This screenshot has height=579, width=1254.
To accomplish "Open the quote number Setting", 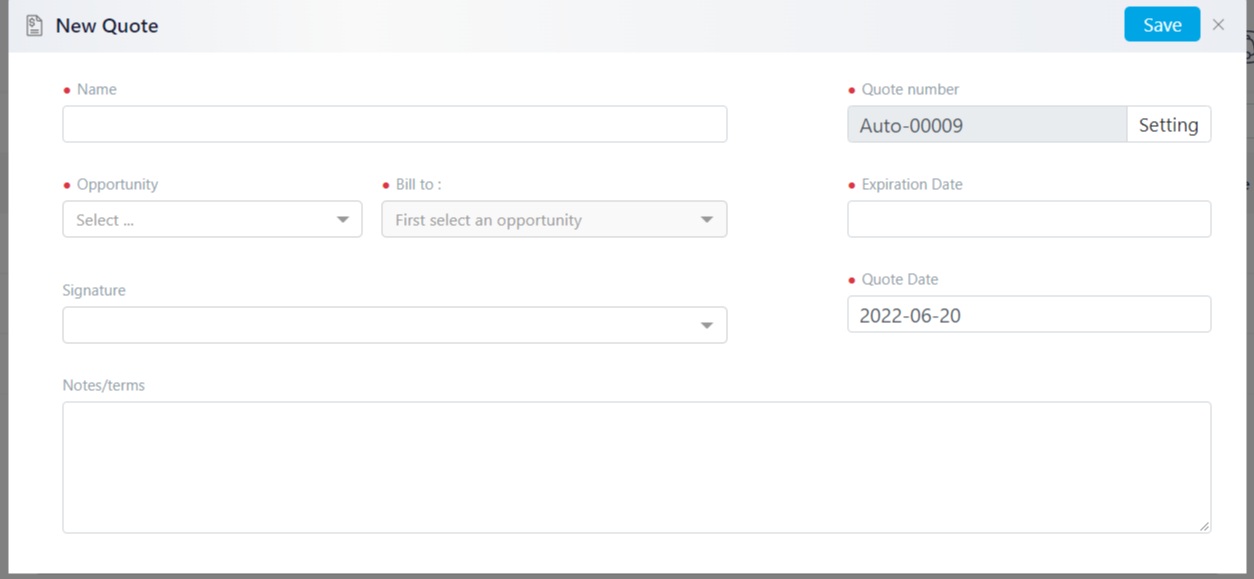I will tap(1168, 125).
